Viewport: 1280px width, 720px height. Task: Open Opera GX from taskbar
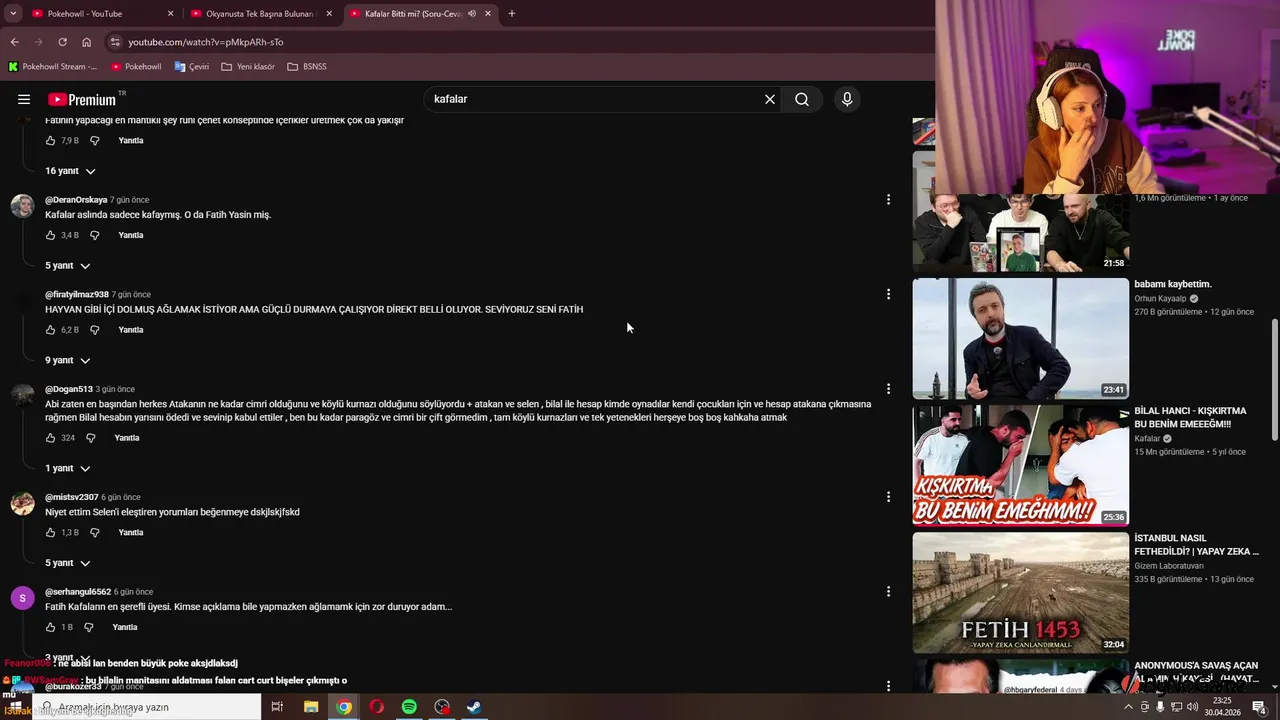pos(377,707)
